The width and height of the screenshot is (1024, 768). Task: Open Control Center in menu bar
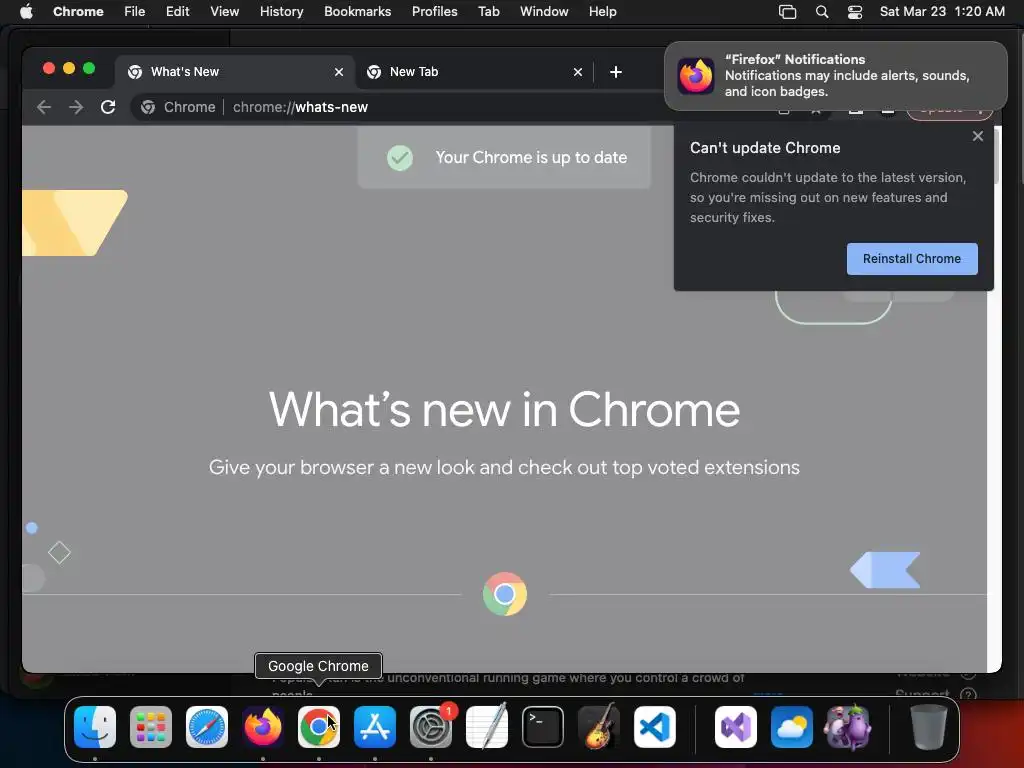(x=855, y=12)
